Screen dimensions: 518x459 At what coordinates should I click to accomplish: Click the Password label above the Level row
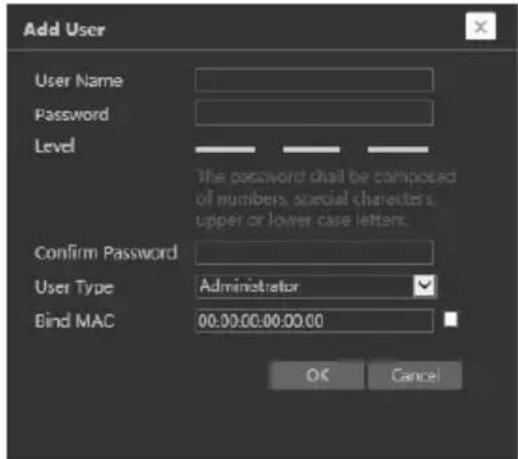point(72,114)
